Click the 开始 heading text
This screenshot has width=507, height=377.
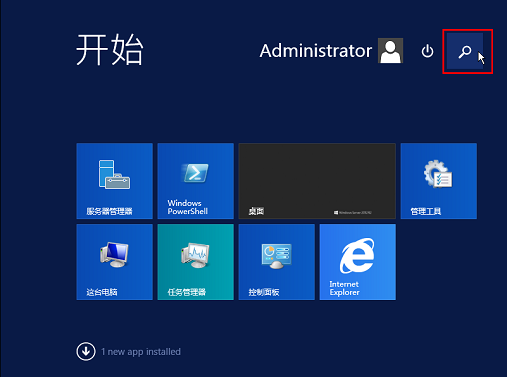pyautogui.click(x=110, y=50)
